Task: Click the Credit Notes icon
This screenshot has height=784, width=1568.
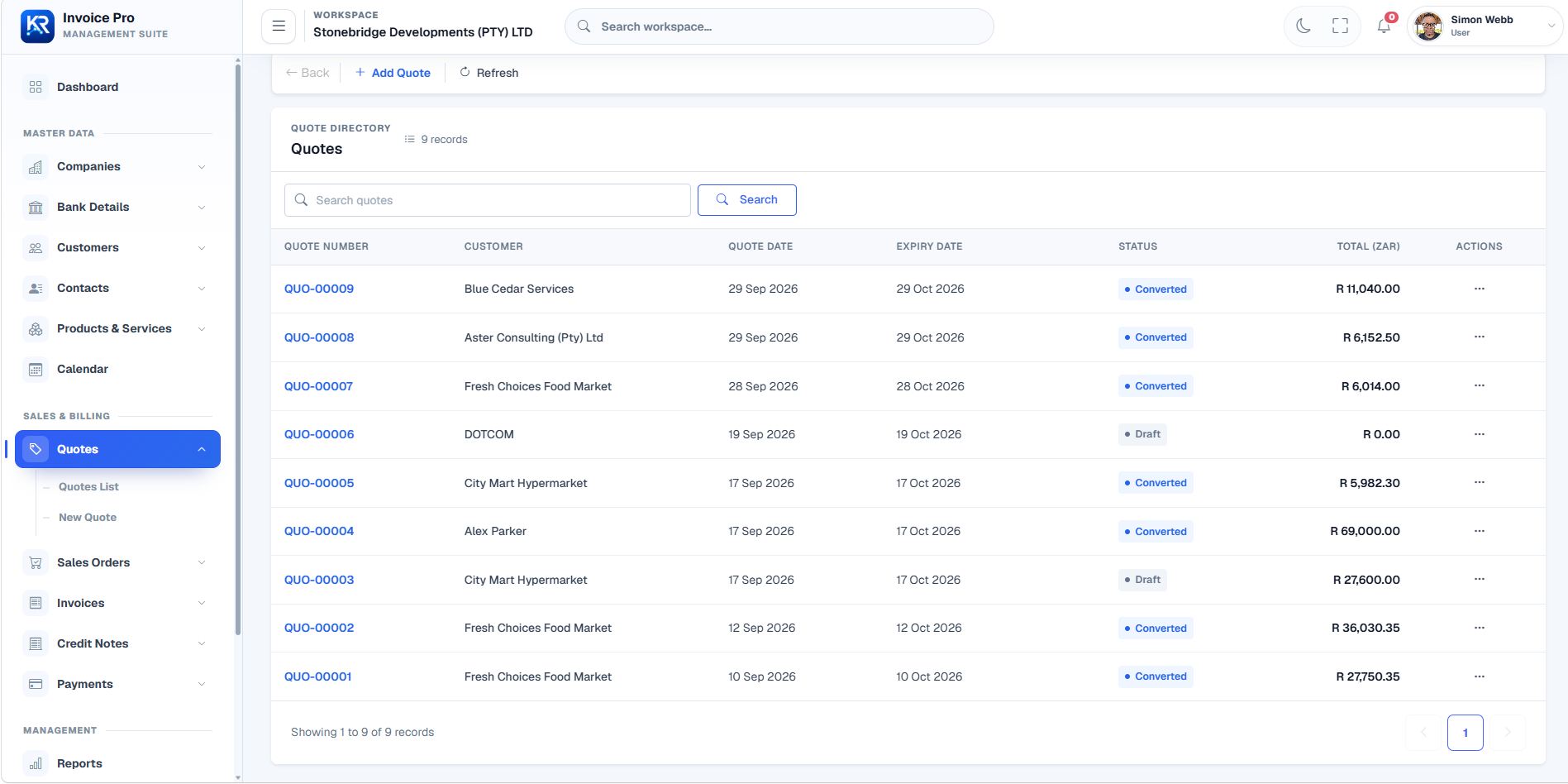Action: (36, 644)
